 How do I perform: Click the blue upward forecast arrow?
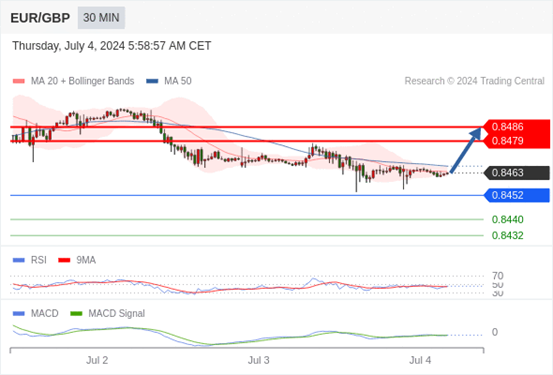click(466, 150)
